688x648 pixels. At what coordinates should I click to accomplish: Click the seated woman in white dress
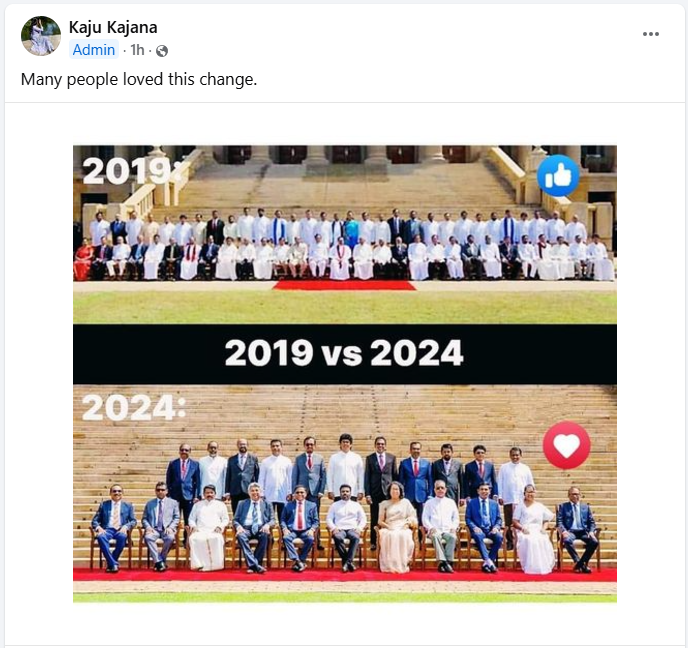click(x=534, y=530)
